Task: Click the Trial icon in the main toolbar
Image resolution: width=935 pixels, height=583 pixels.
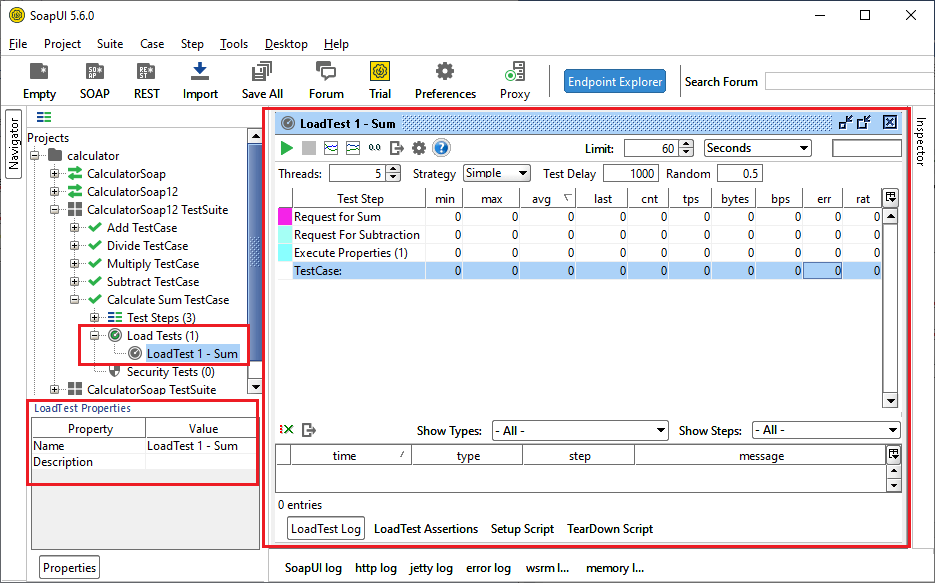Action: 380,79
